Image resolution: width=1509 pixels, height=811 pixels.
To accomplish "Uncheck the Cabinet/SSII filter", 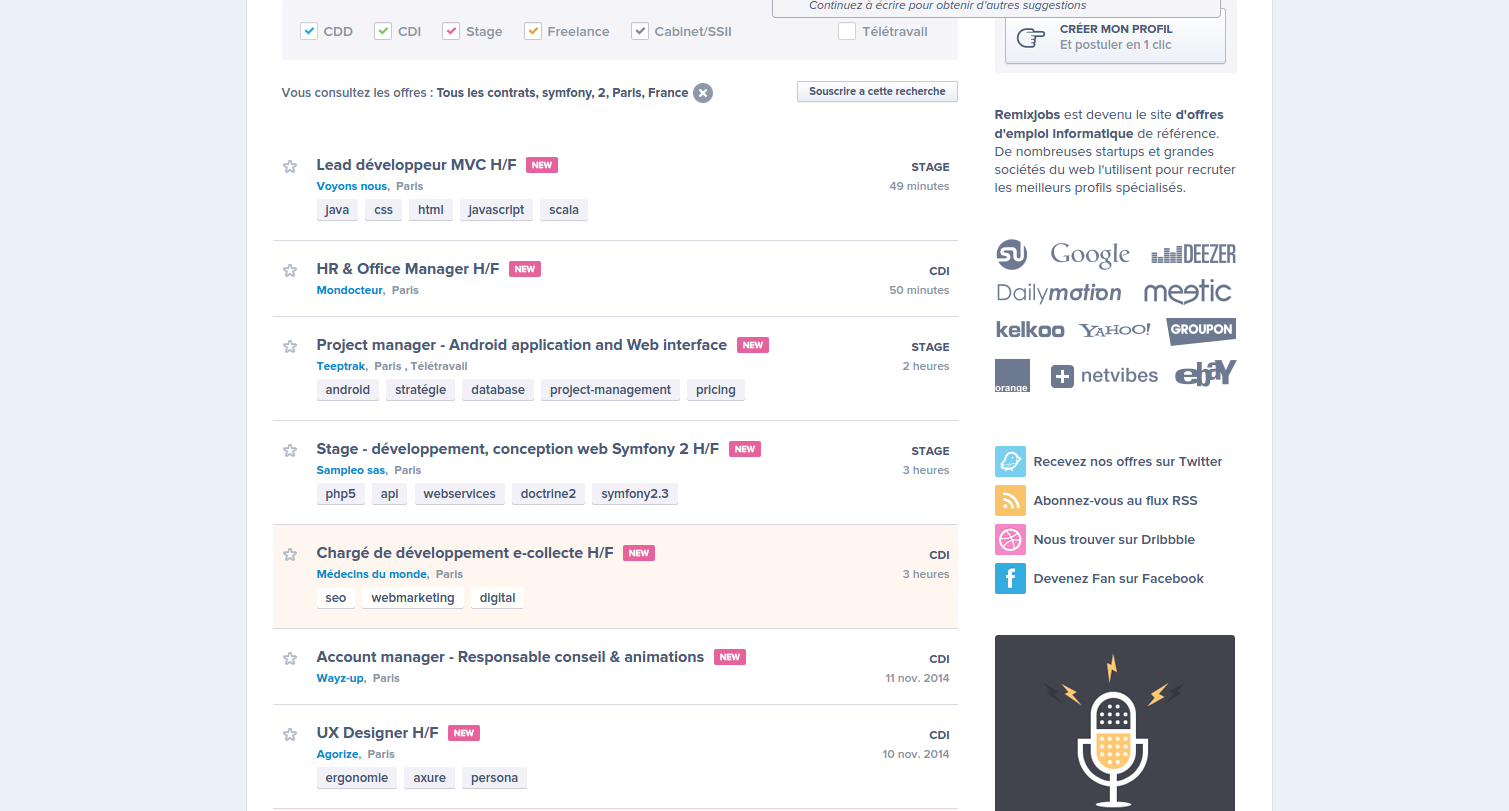I will pos(640,31).
